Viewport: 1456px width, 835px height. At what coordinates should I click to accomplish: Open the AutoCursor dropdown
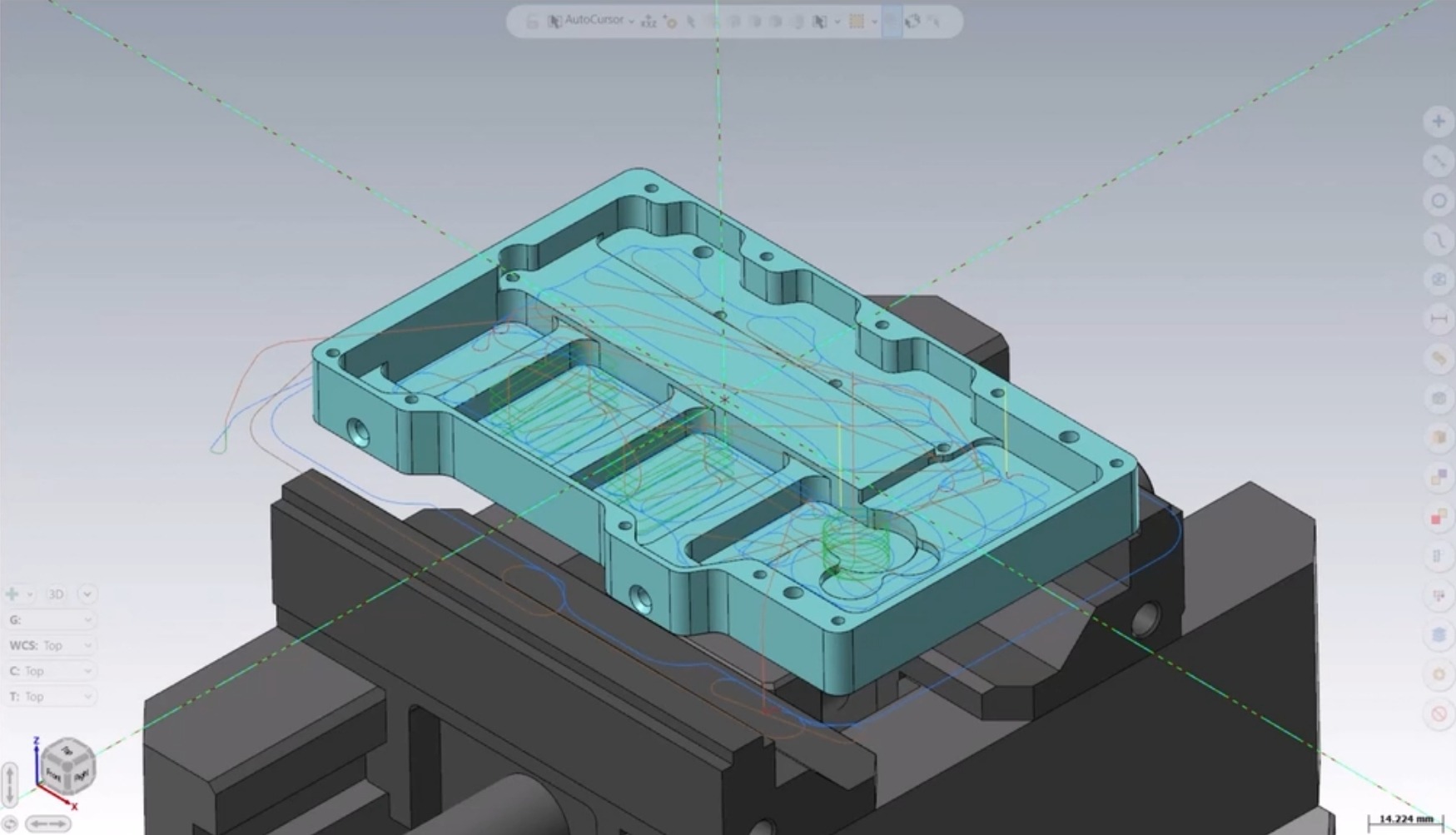click(x=631, y=22)
